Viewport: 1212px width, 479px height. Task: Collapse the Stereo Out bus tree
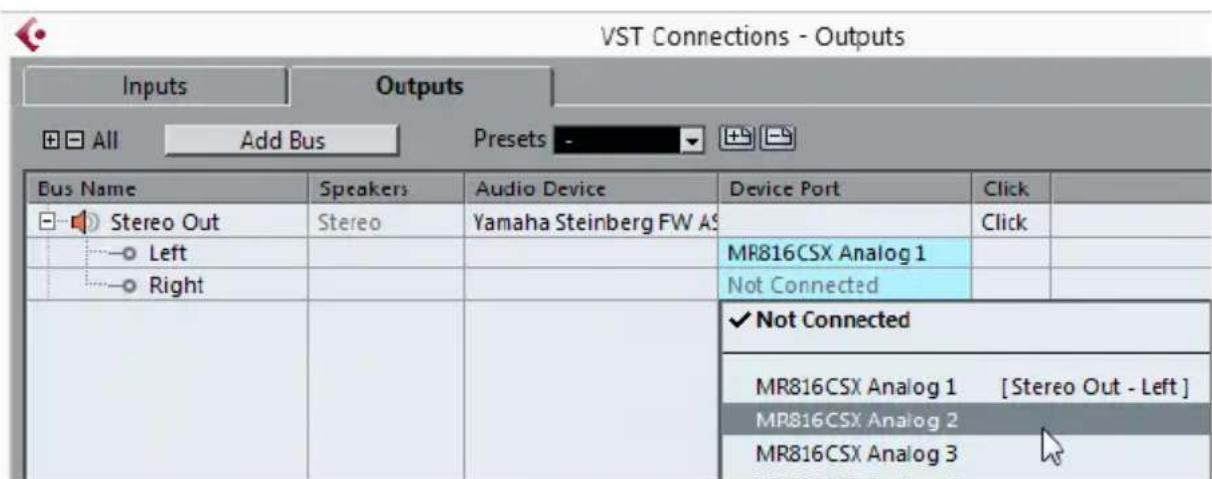coord(46,222)
